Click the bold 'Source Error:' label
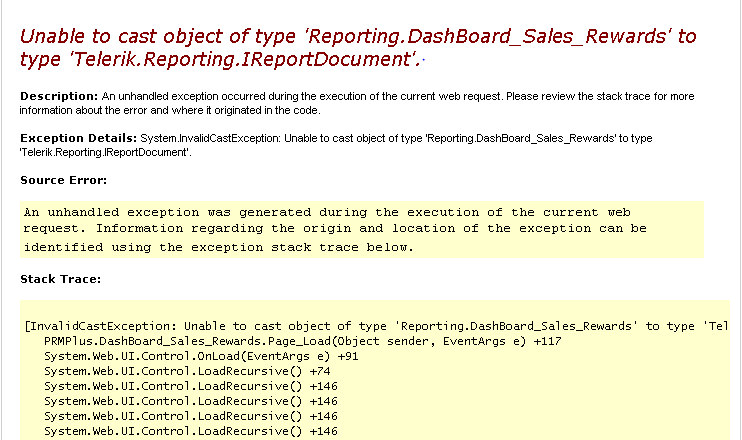The image size is (742, 440). pyautogui.click(x=63, y=180)
